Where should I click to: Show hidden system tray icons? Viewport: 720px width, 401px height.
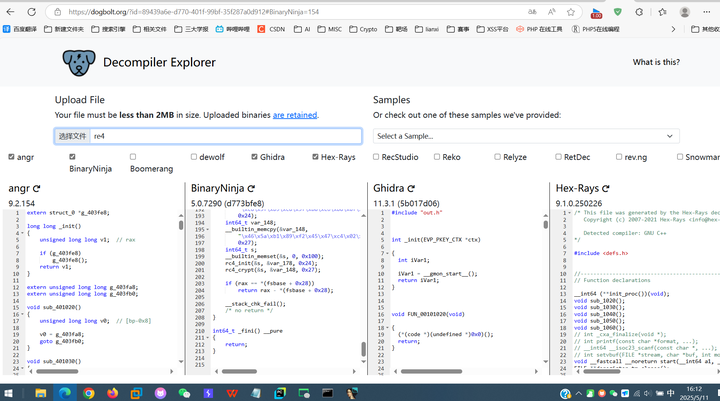(x=578, y=393)
